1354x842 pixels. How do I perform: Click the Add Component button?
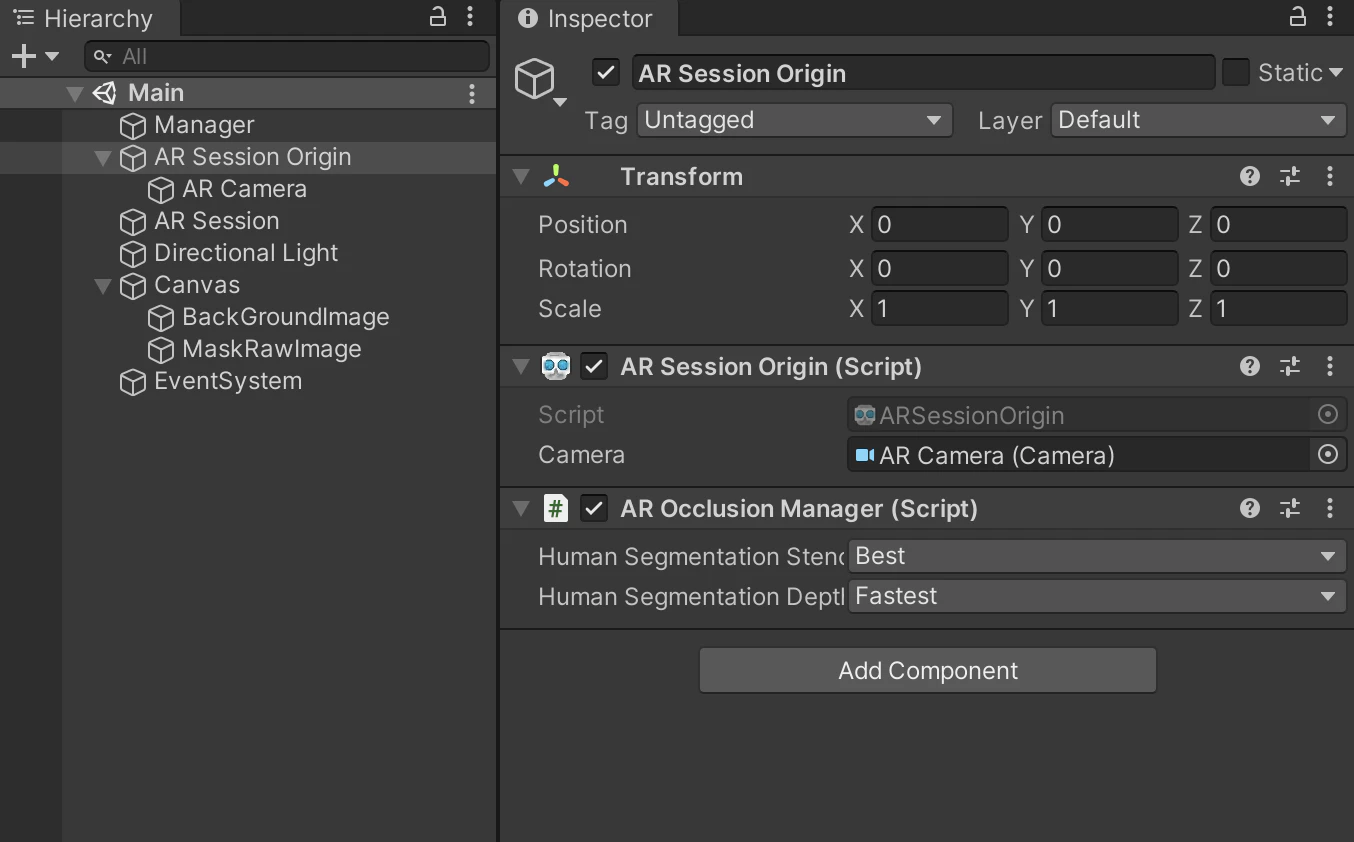pos(928,671)
